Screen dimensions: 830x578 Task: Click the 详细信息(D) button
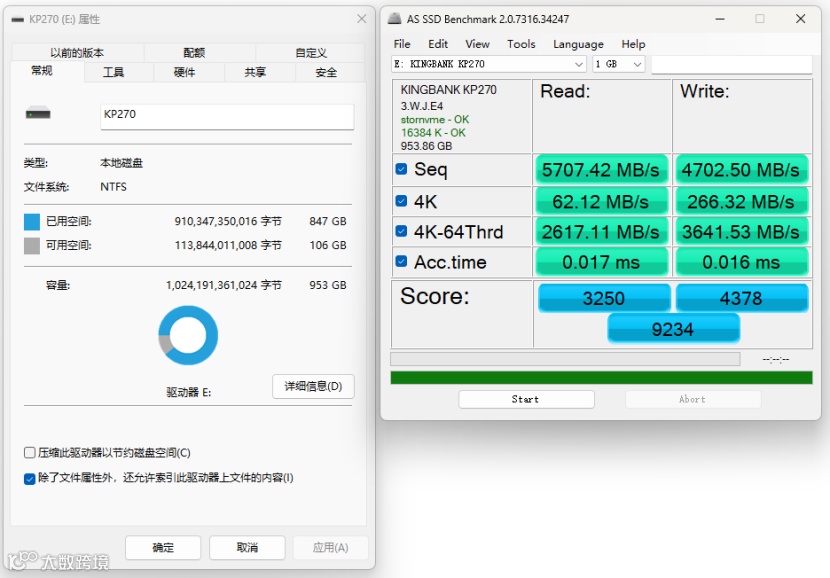(x=313, y=386)
